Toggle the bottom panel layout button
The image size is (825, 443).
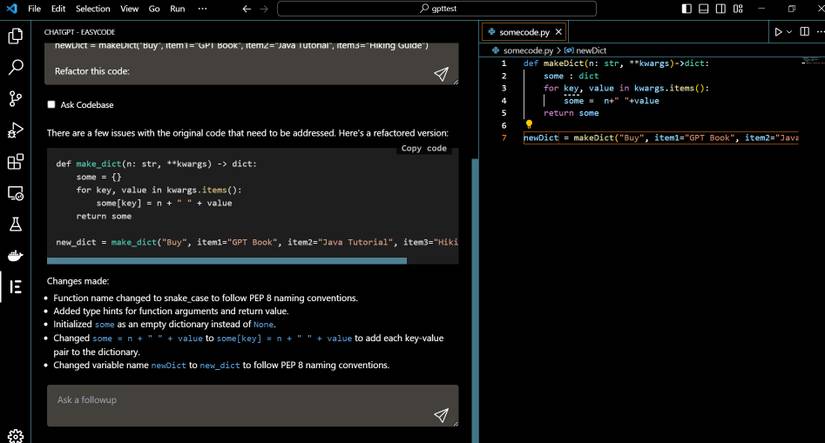click(x=703, y=9)
